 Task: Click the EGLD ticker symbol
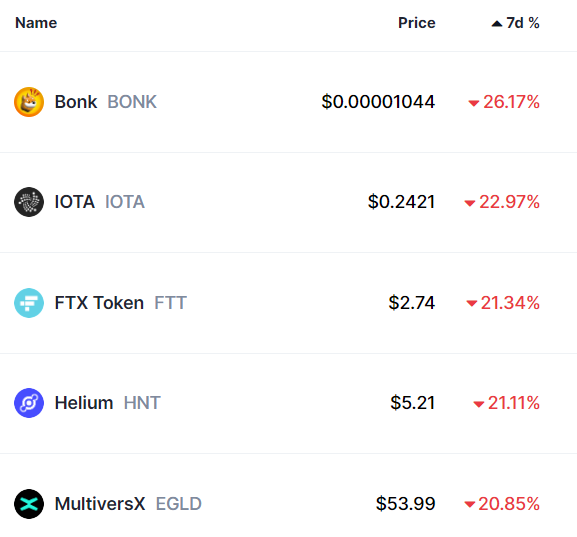coord(179,504)
